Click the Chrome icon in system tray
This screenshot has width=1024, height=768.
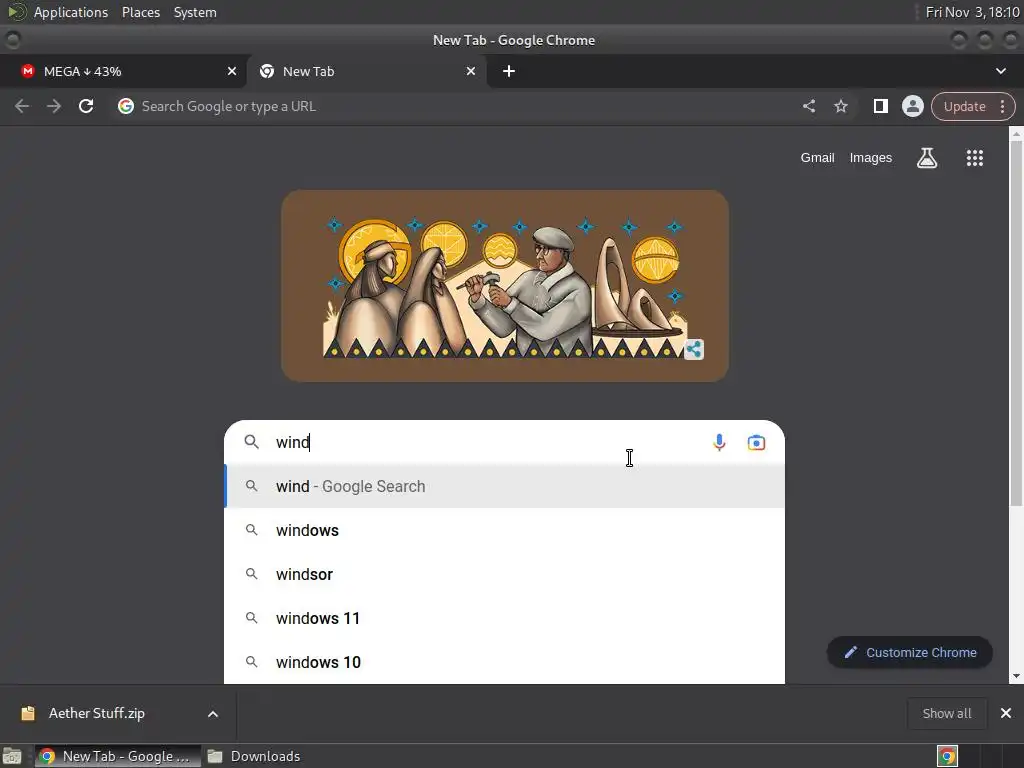(947, 756)
